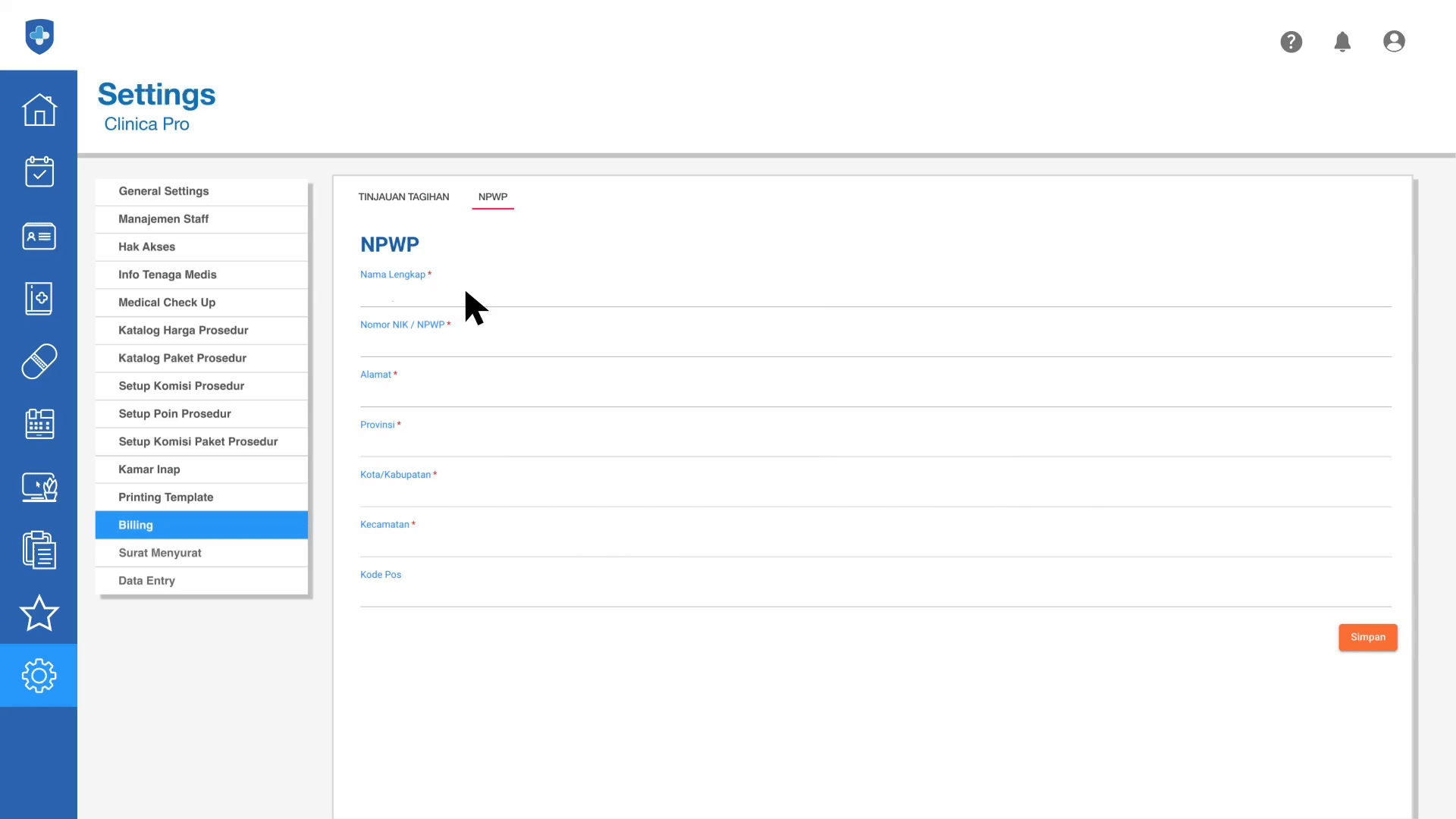
Task: Click the Nama Lengkap input field
Action: point(875,294)
